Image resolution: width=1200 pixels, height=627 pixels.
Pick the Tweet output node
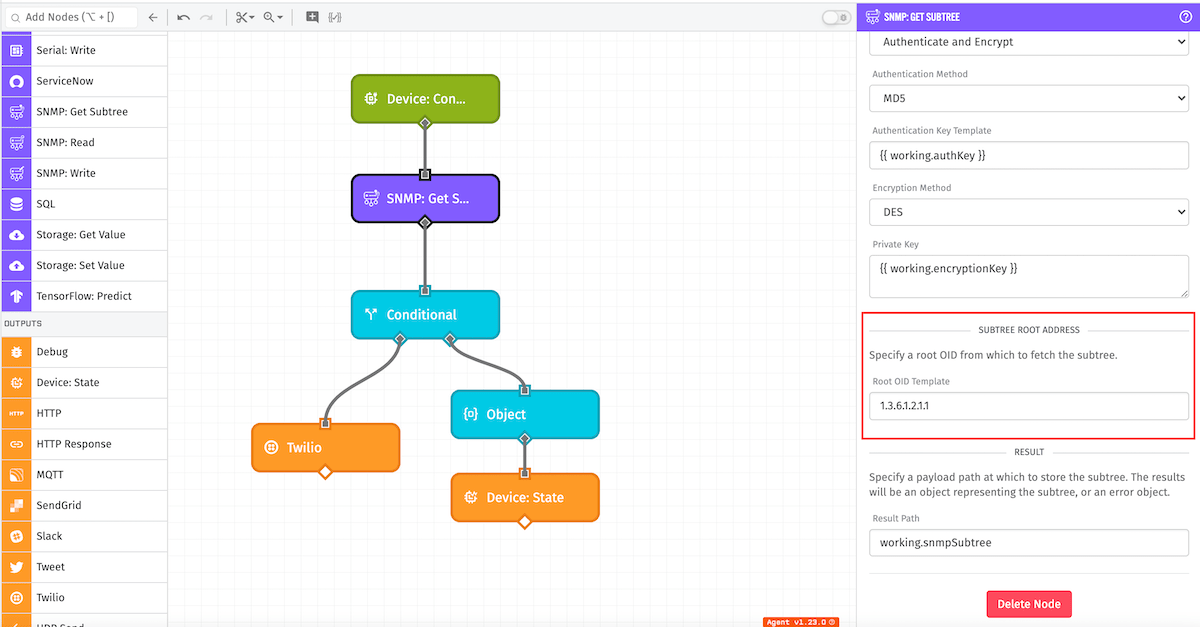(84, 567)
